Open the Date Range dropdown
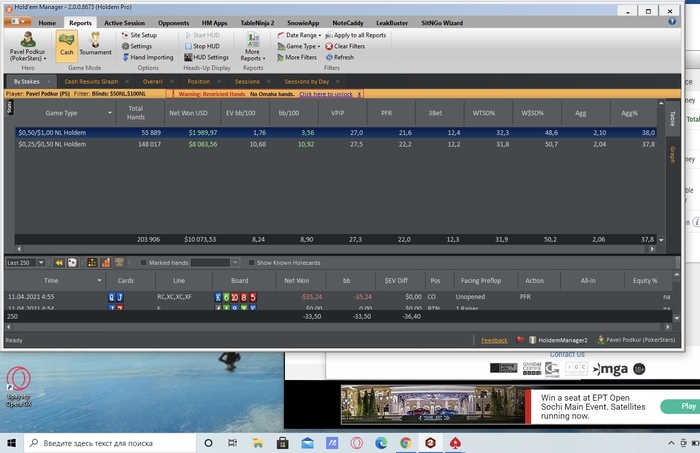 299,35
